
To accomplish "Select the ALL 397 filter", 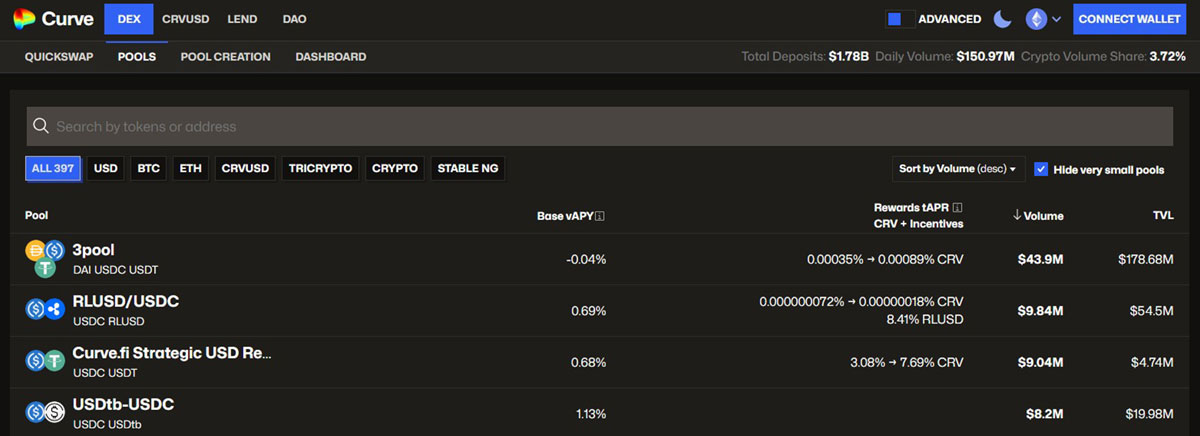I will pyautogui.click(x=53, y=168).
